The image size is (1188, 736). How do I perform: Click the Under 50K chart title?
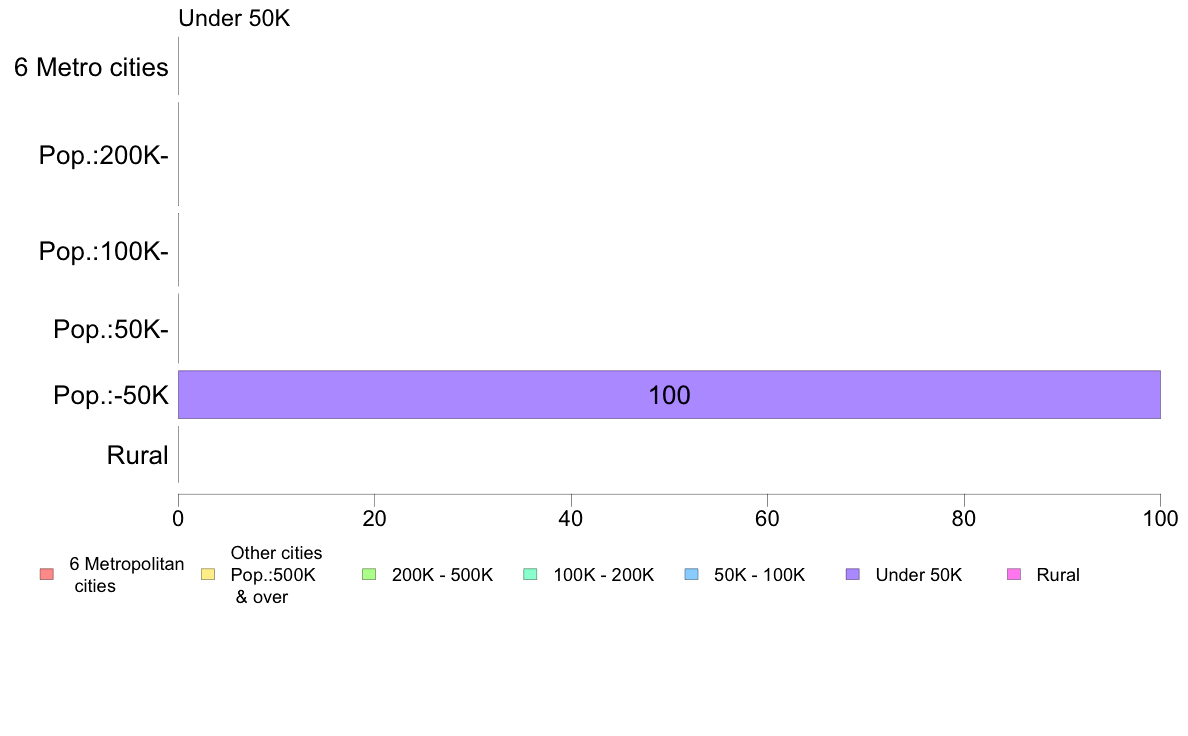pos(234,18)
